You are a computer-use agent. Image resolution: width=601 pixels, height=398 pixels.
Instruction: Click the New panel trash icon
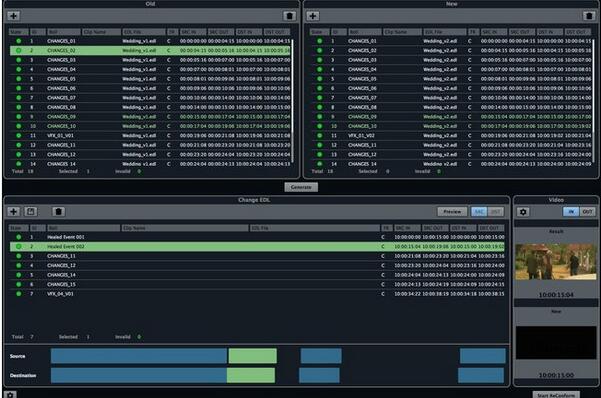pos(589,16)
